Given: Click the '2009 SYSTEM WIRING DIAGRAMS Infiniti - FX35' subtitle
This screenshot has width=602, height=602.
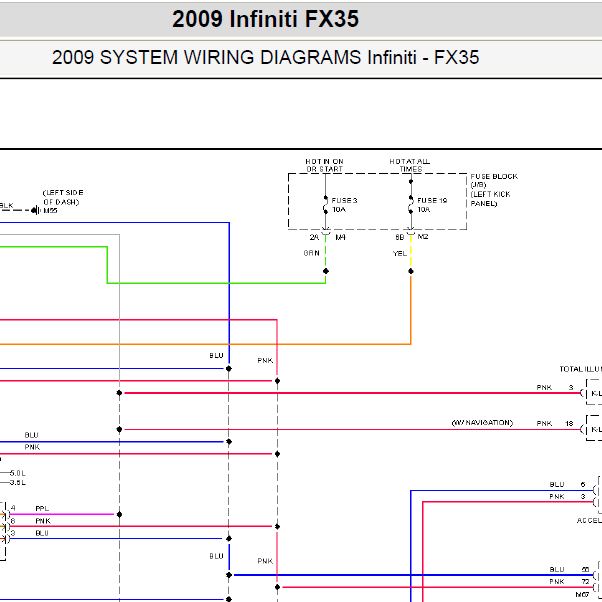Looking at the screenshot, I should click(x=265, y=58).
